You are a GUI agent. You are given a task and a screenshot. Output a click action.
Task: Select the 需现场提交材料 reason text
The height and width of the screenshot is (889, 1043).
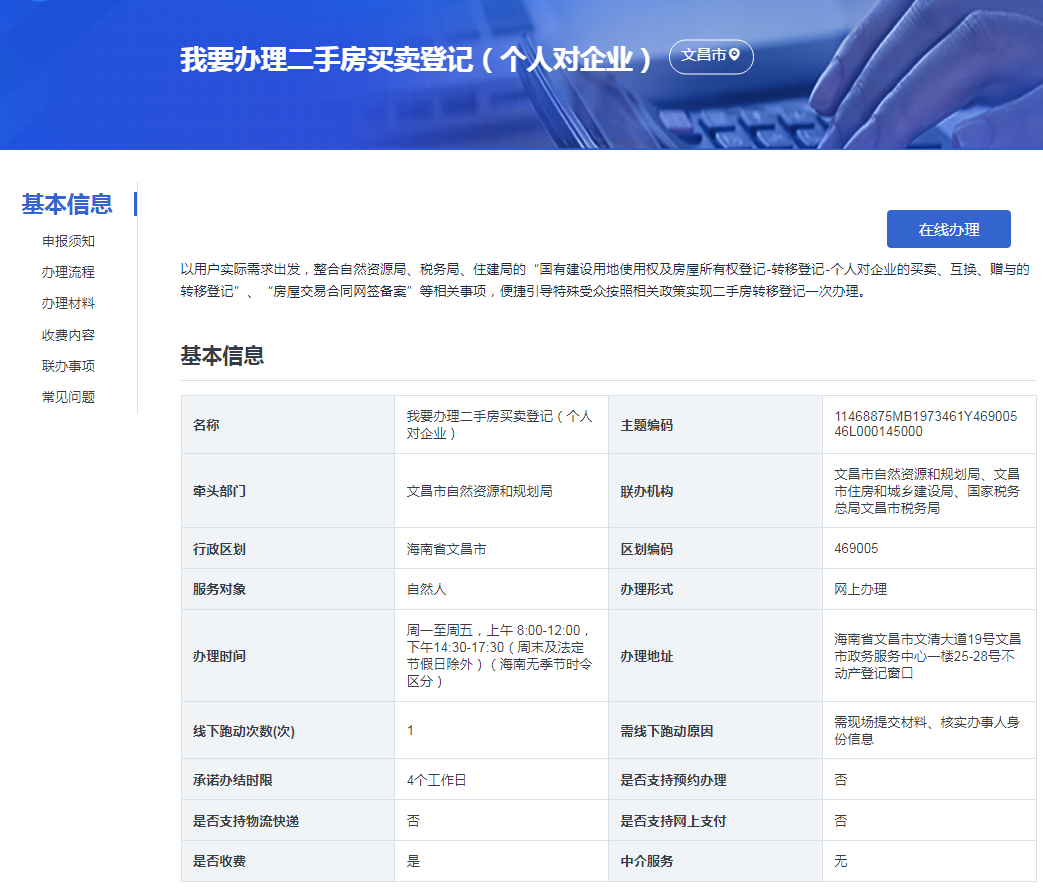coord(927,730)
